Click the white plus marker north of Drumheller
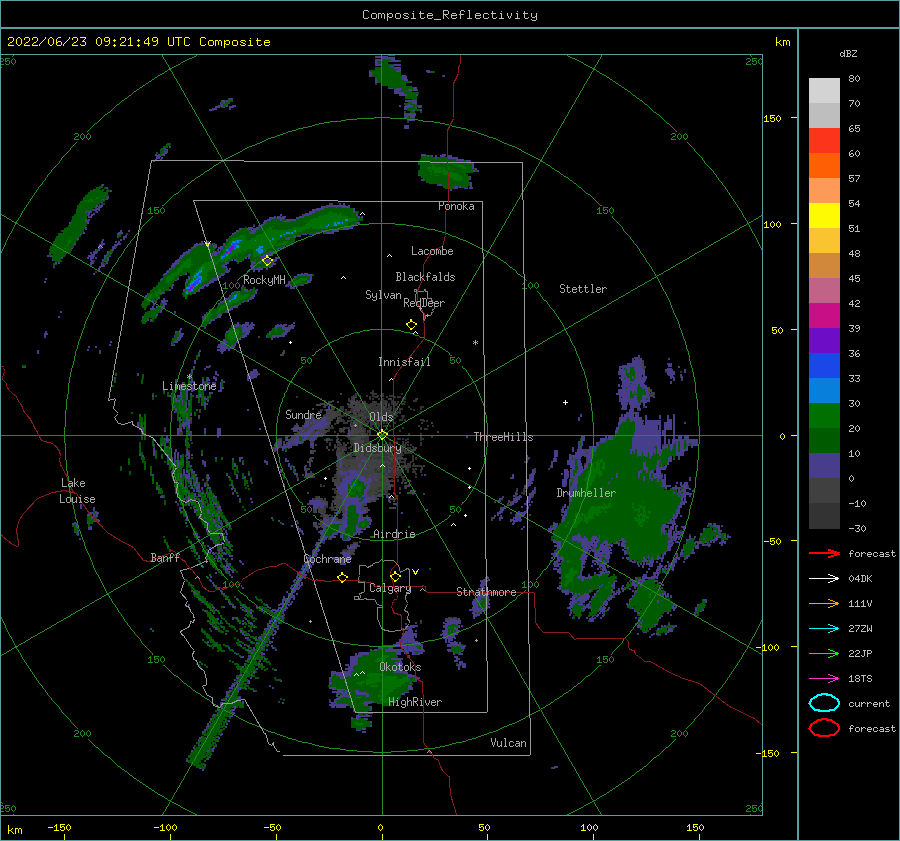The image size is (900, 841). pos(565,402)
